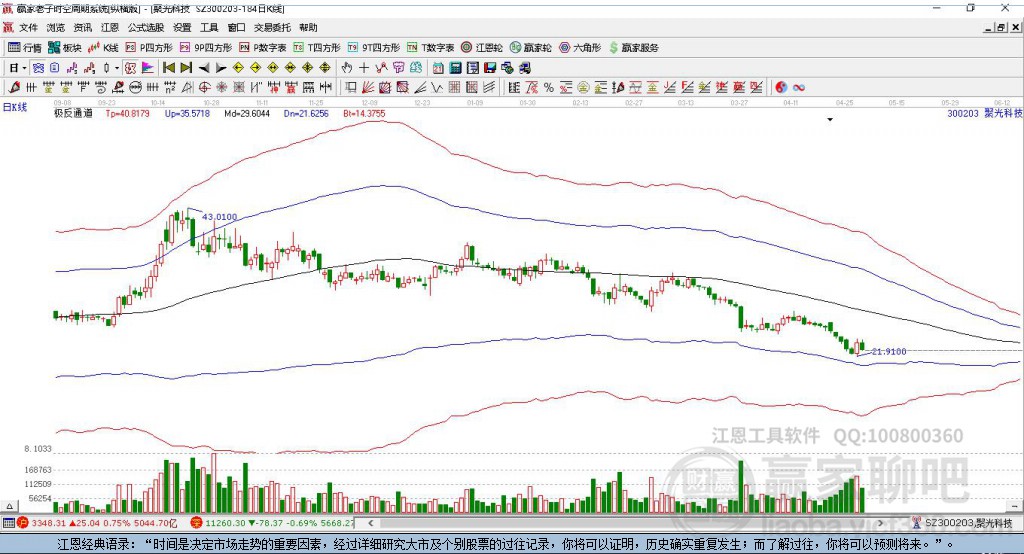The height and width of the screenshot is (554, 1024).
Task: Open the 9P四方形 tool
Action: point(206,48)
